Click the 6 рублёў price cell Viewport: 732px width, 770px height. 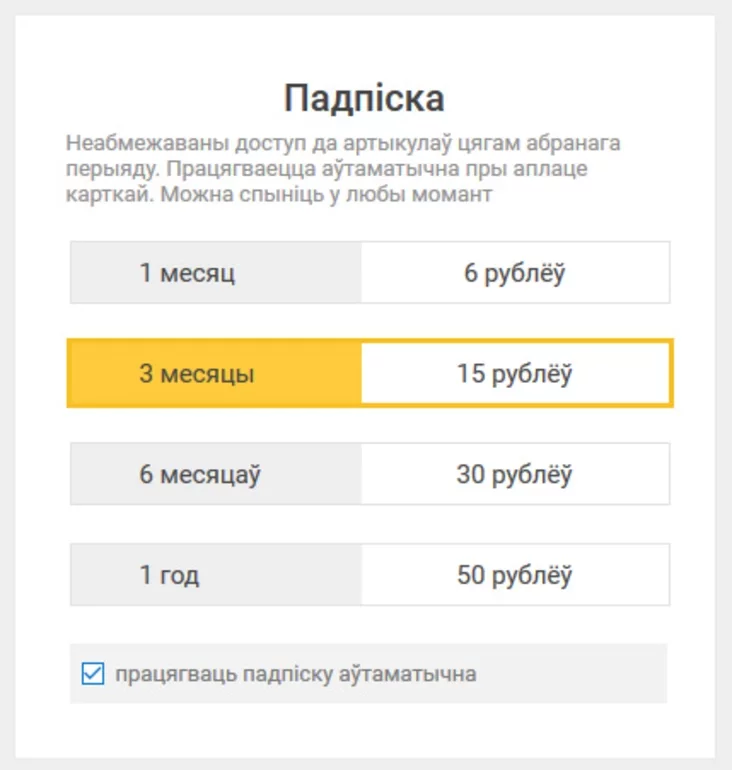[515, 273]
